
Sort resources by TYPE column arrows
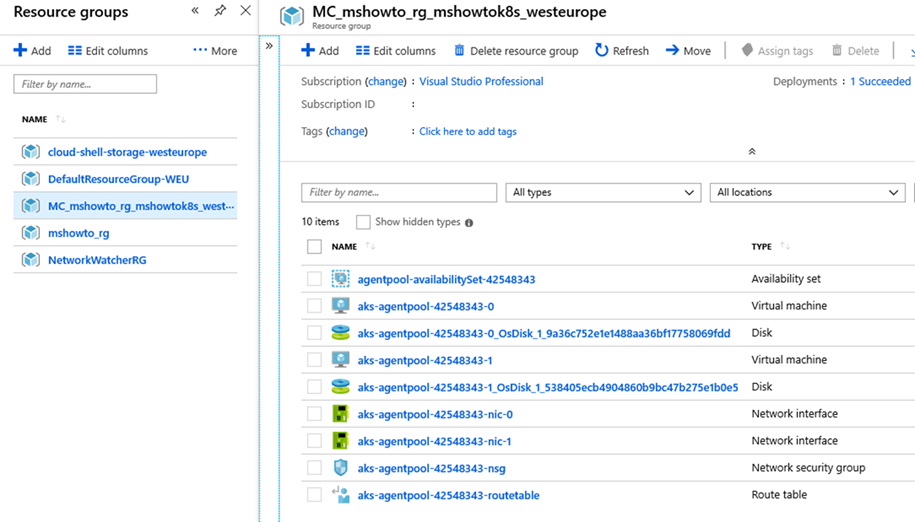click(x=785, y=246)
